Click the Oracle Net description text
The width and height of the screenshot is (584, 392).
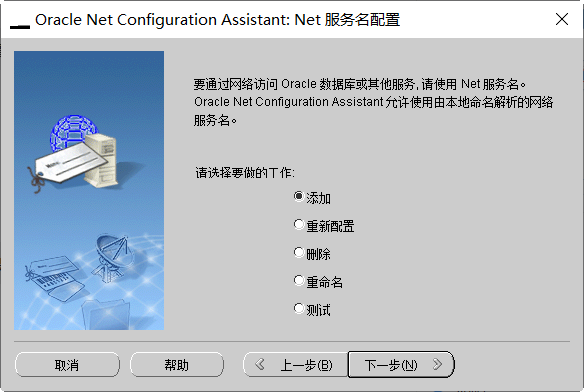coord(374,102)
